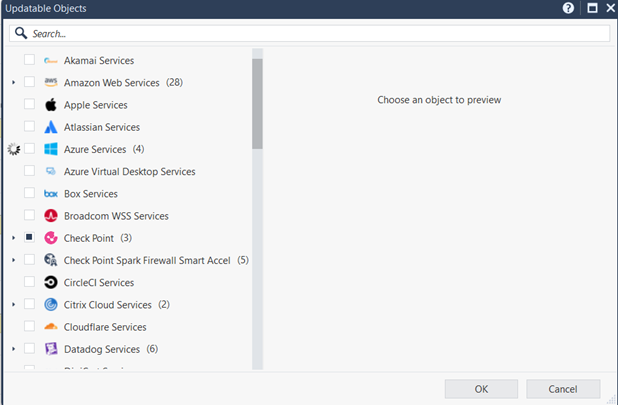The width and height of the screenshot is (618, 405).
Task: Click the Datadog Services purple icon
Action: pos(51,349)
